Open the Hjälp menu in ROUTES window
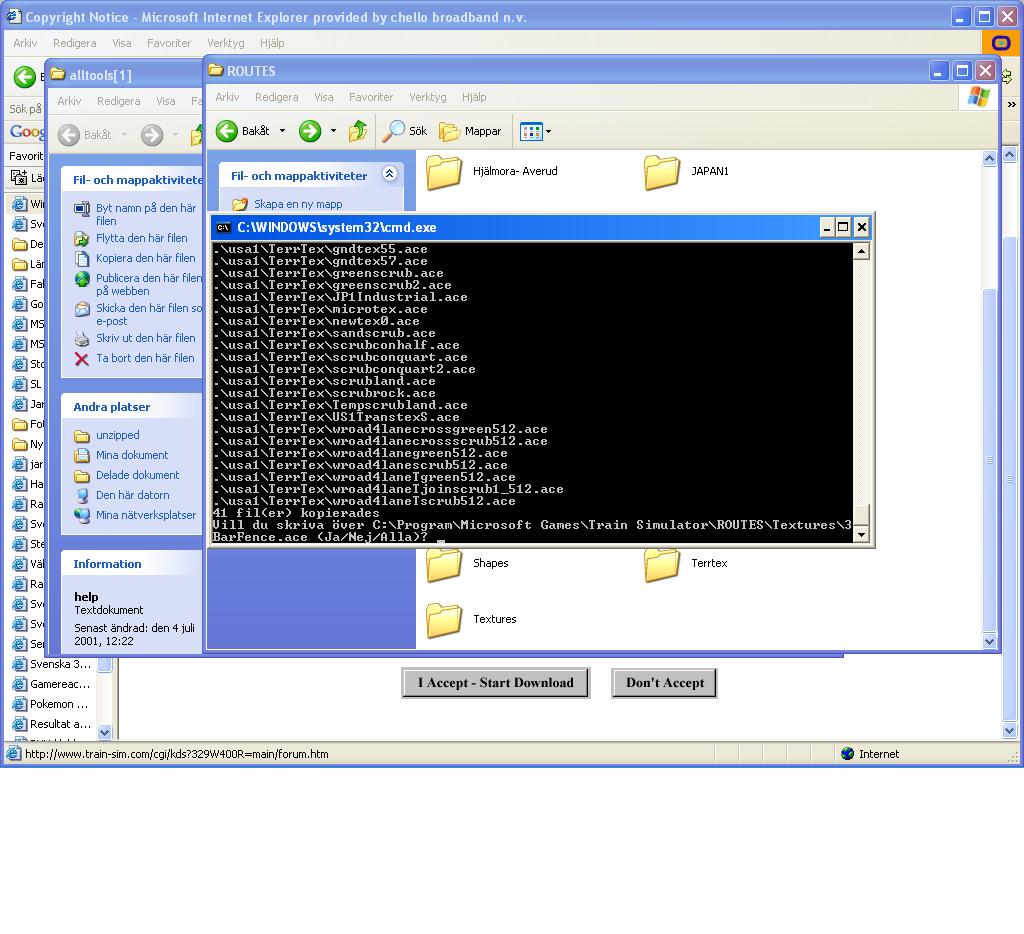This screenshot has width=1024, height=934. point(474,97)
